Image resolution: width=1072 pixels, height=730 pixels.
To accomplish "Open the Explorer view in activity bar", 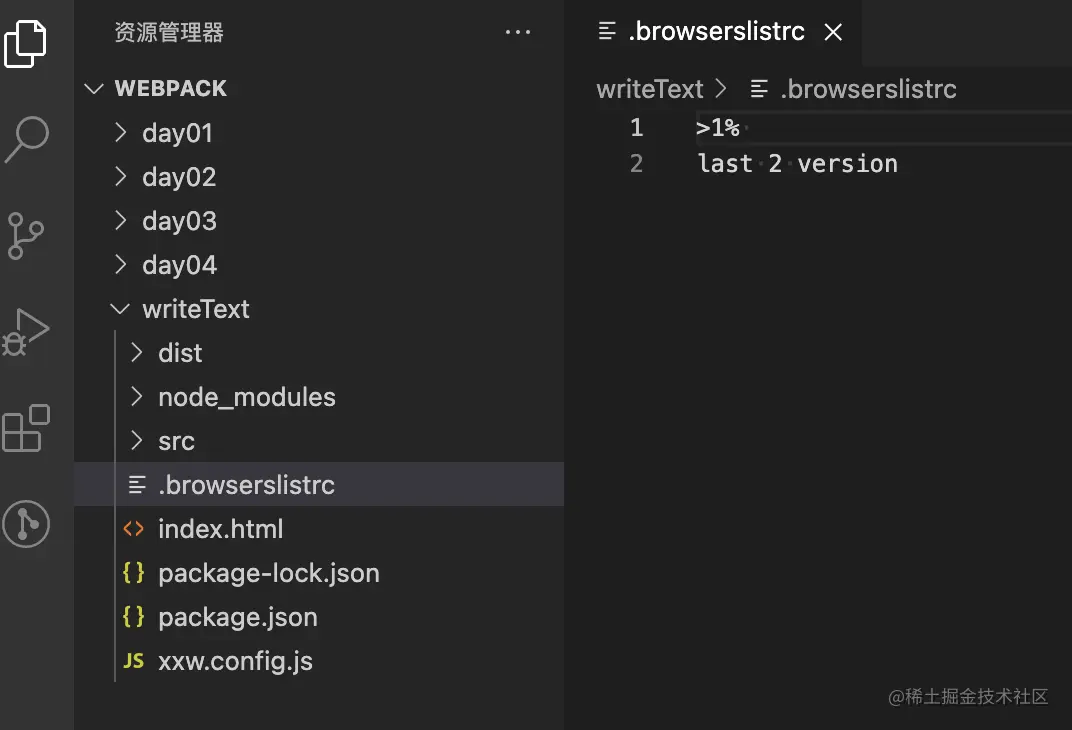I will pos(26,42).
